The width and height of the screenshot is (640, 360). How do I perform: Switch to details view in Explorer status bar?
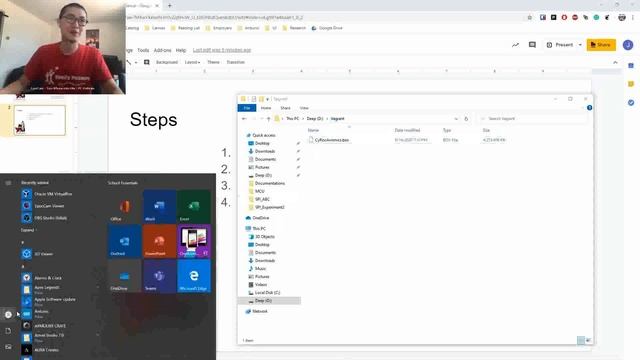click(581, 340)
